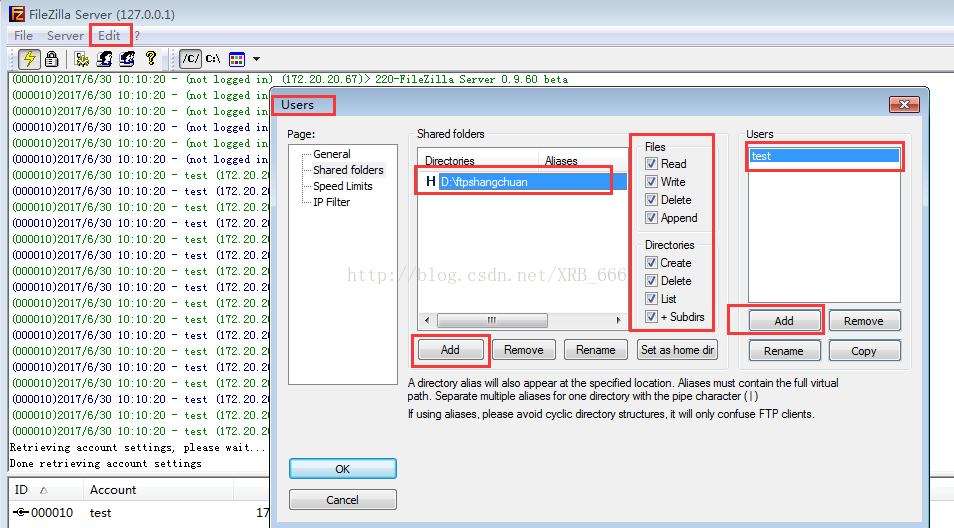This screenshot has height=528, width=954.
Task: Toggle the Directories Delete checkbox
Action: [x=652, y=280]
